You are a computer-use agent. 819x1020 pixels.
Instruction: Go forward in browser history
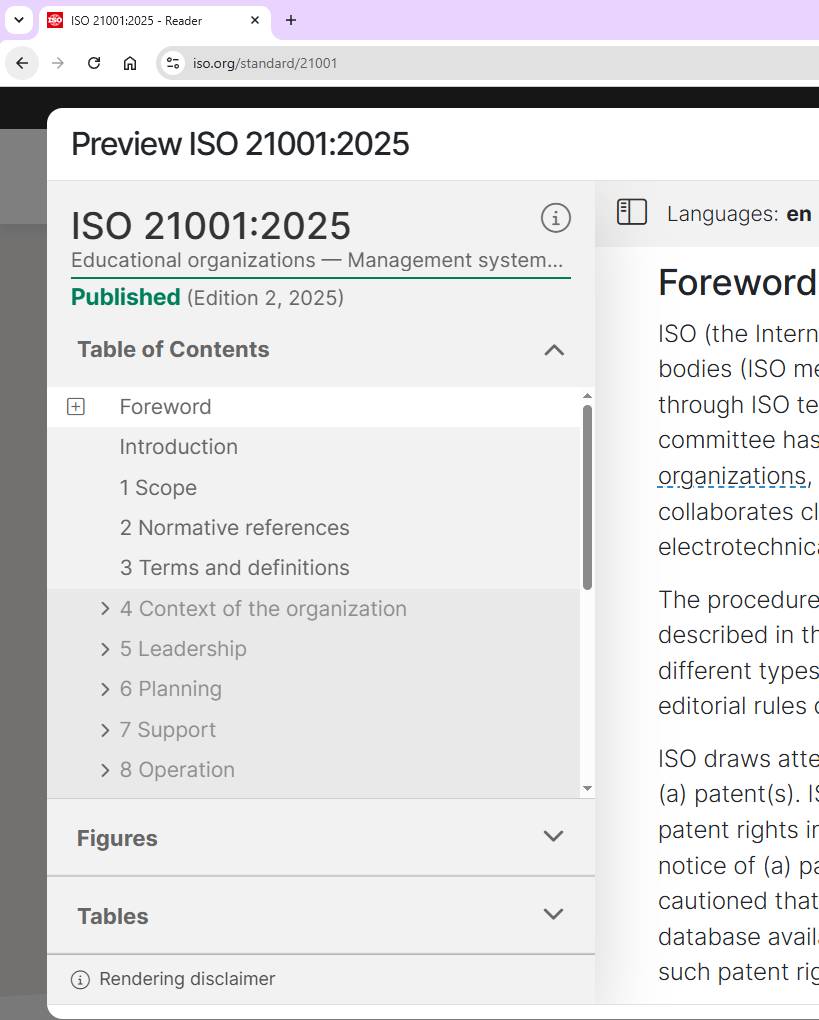click(x=58, y=63)
